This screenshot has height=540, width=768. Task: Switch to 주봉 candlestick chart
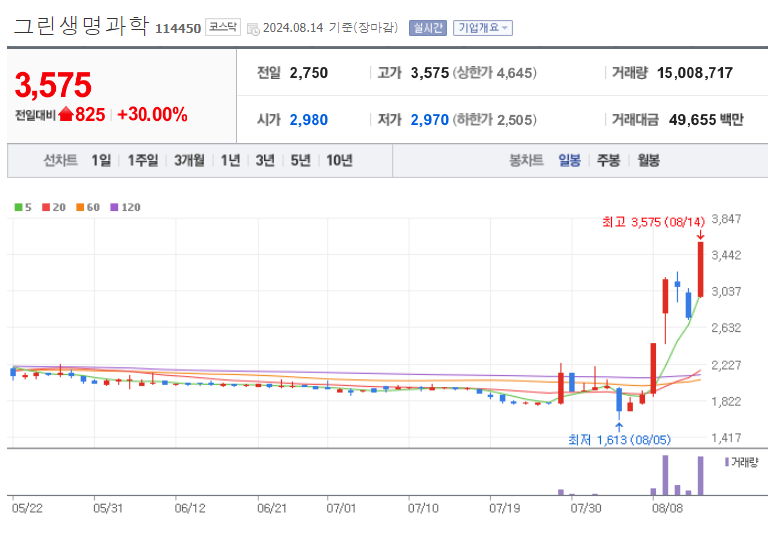[x=608, y=160]
